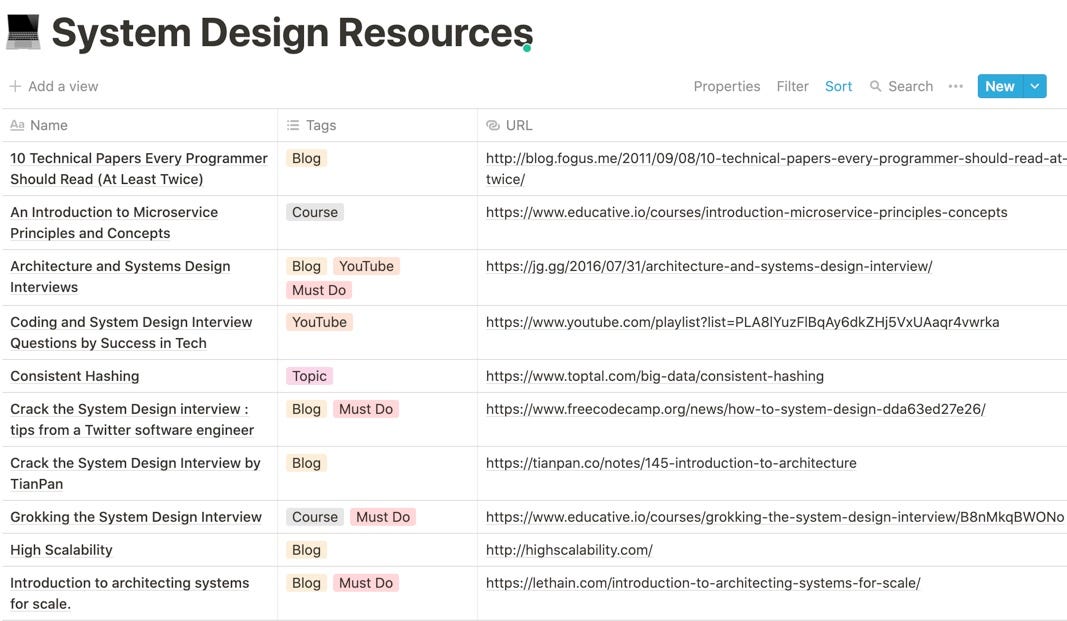The width and height of the screenshot is (1067, 621).
Task: Click the New button to add a row
Action: [999, 86]
